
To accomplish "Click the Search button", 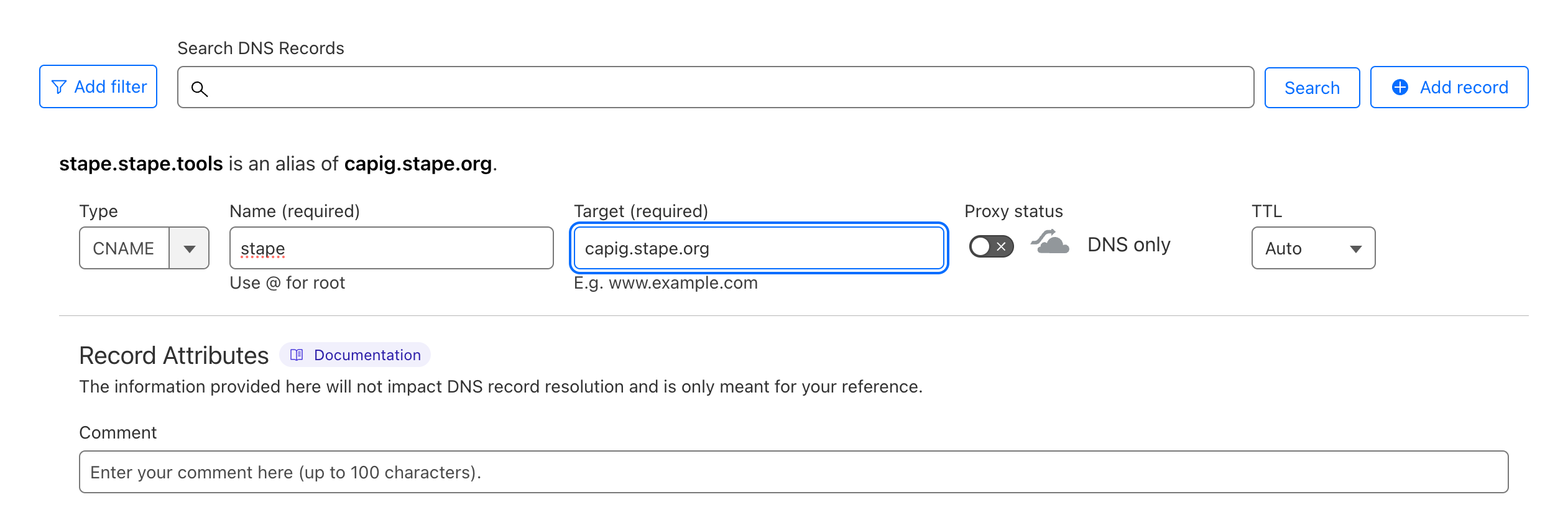I will click(x=1312, y=88).
